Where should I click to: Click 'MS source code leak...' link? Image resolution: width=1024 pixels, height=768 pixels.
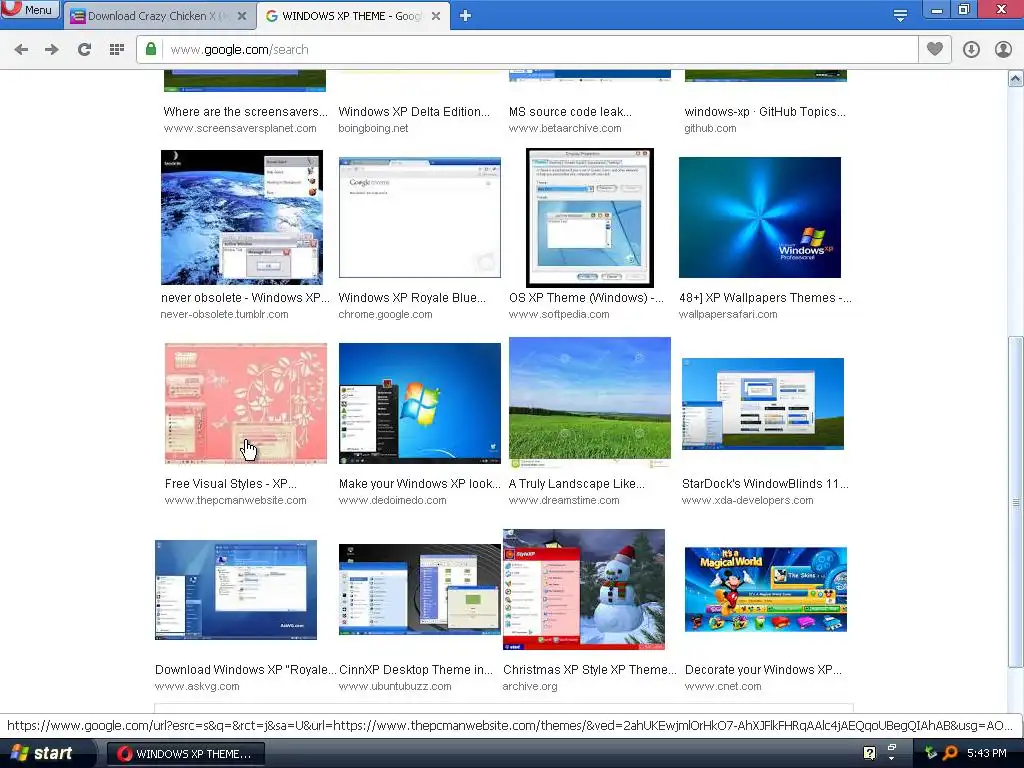570,112
